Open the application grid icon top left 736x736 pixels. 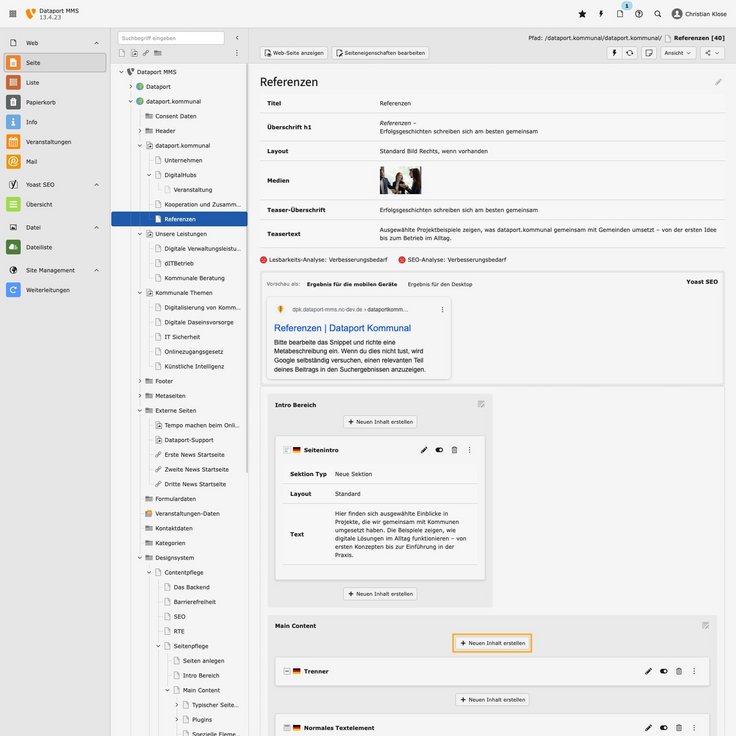[12, 14]
